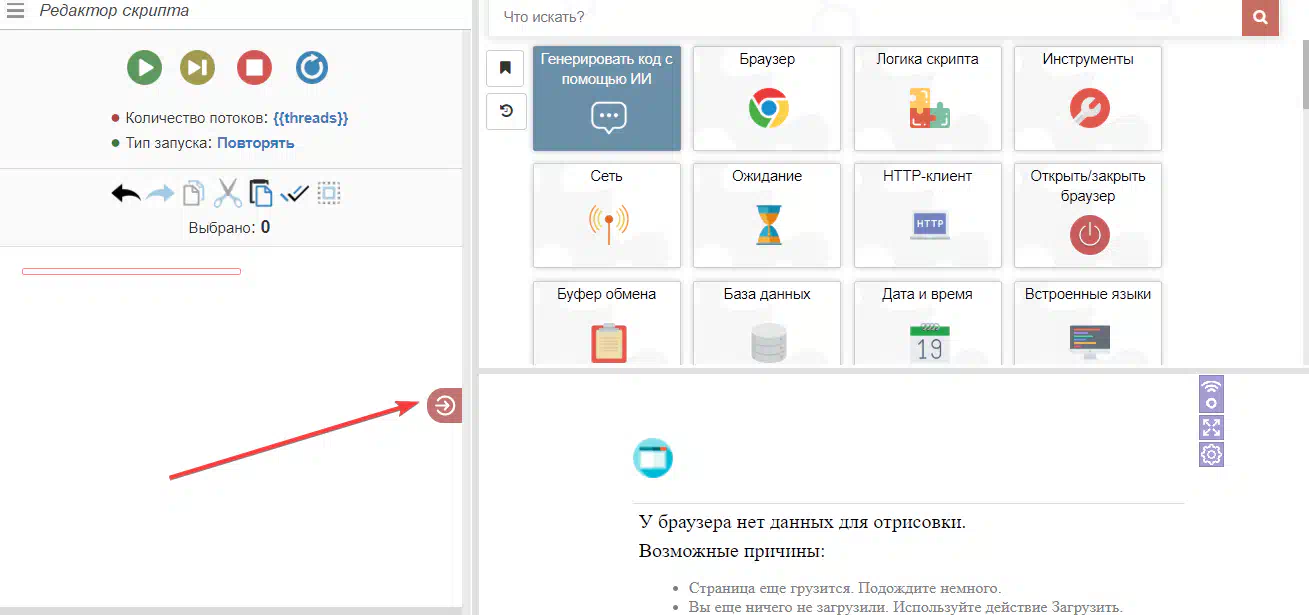Copy selected actions icon

tap(193, 193)
